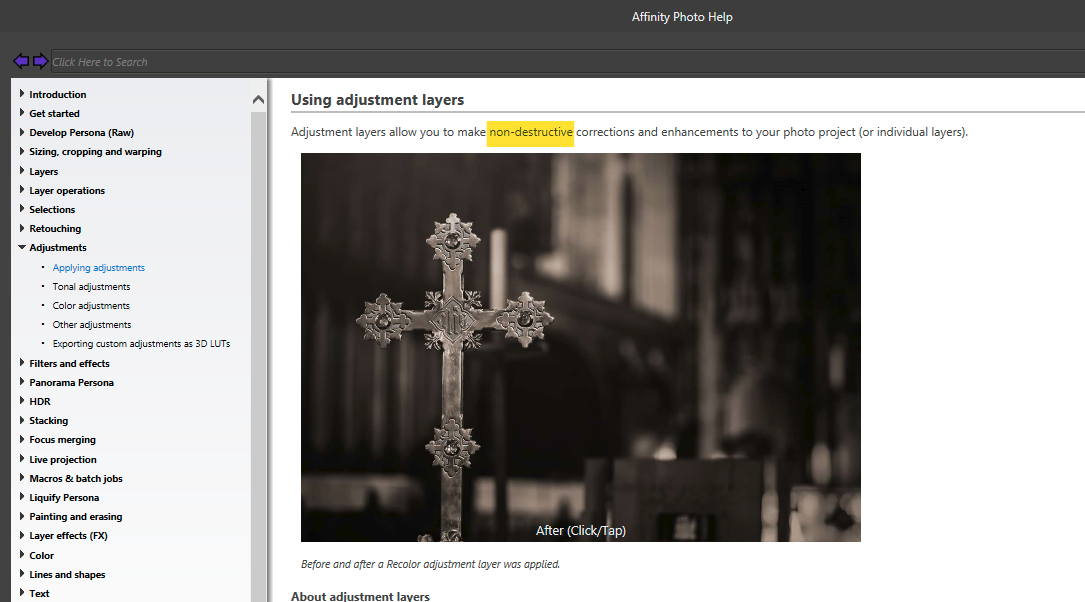The width and height of the screenshot is (1085, 602).
Task: Select Macros & batch jobs topic
Action: 76,479
